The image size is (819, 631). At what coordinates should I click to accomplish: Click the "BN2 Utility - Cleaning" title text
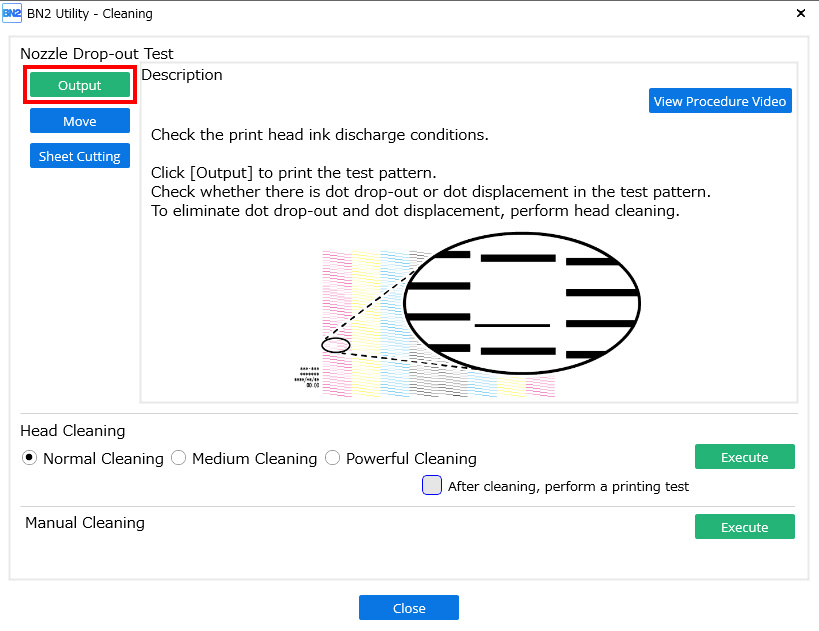point(91,14)
